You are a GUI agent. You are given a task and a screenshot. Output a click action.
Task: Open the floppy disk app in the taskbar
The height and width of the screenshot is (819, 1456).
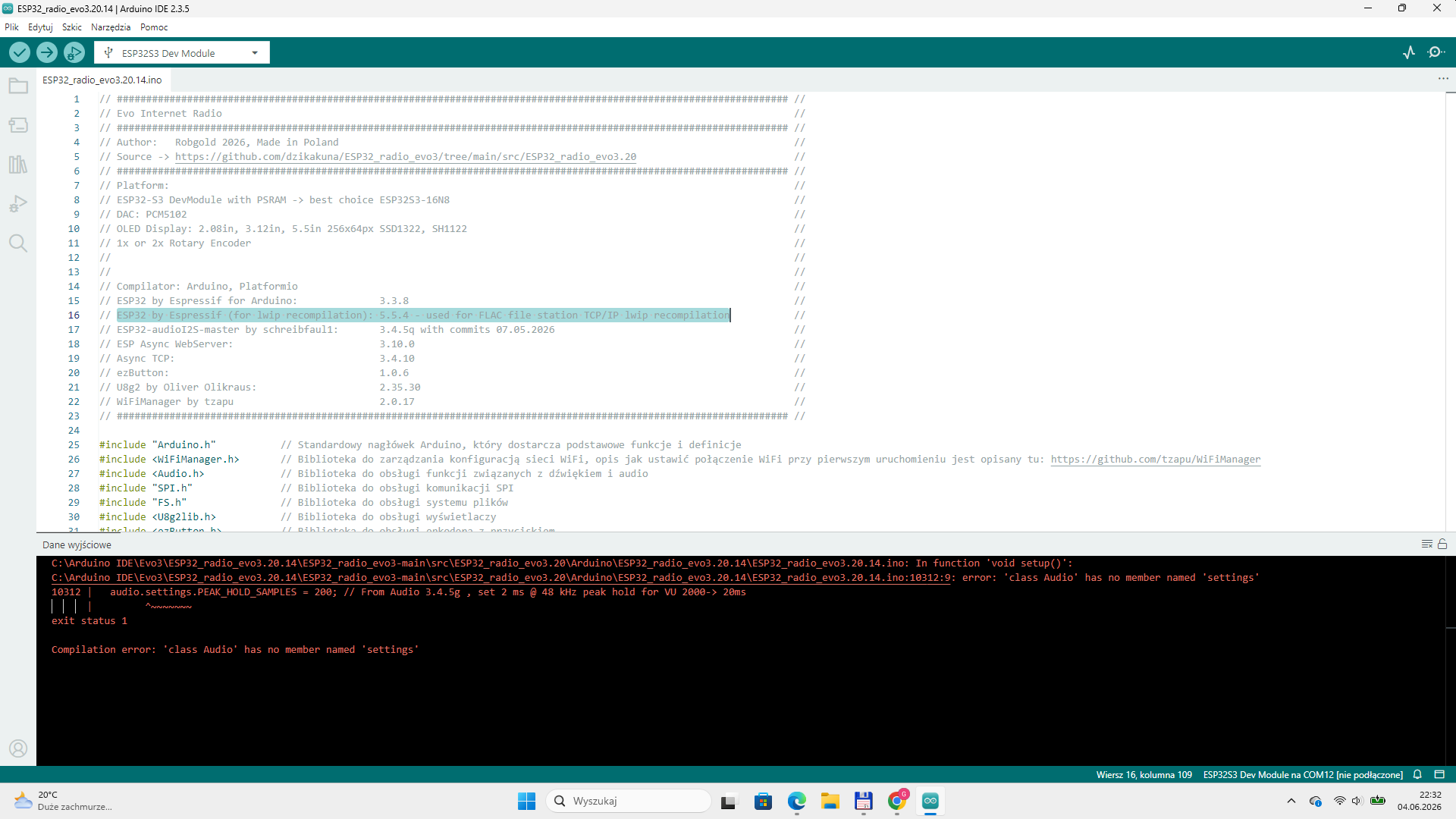[x=864, y=801]
